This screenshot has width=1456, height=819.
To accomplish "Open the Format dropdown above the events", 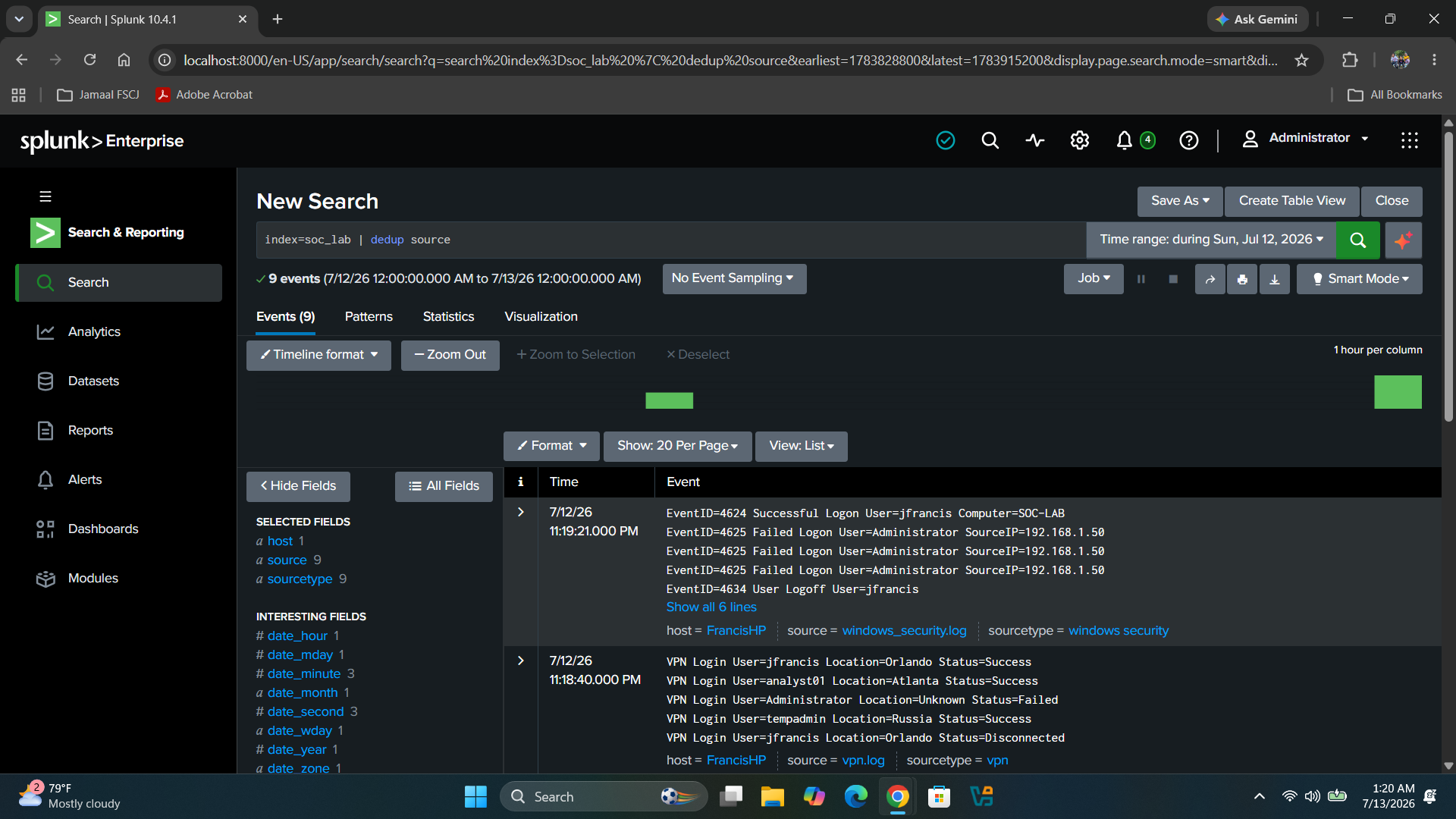I will coord(551,446).
